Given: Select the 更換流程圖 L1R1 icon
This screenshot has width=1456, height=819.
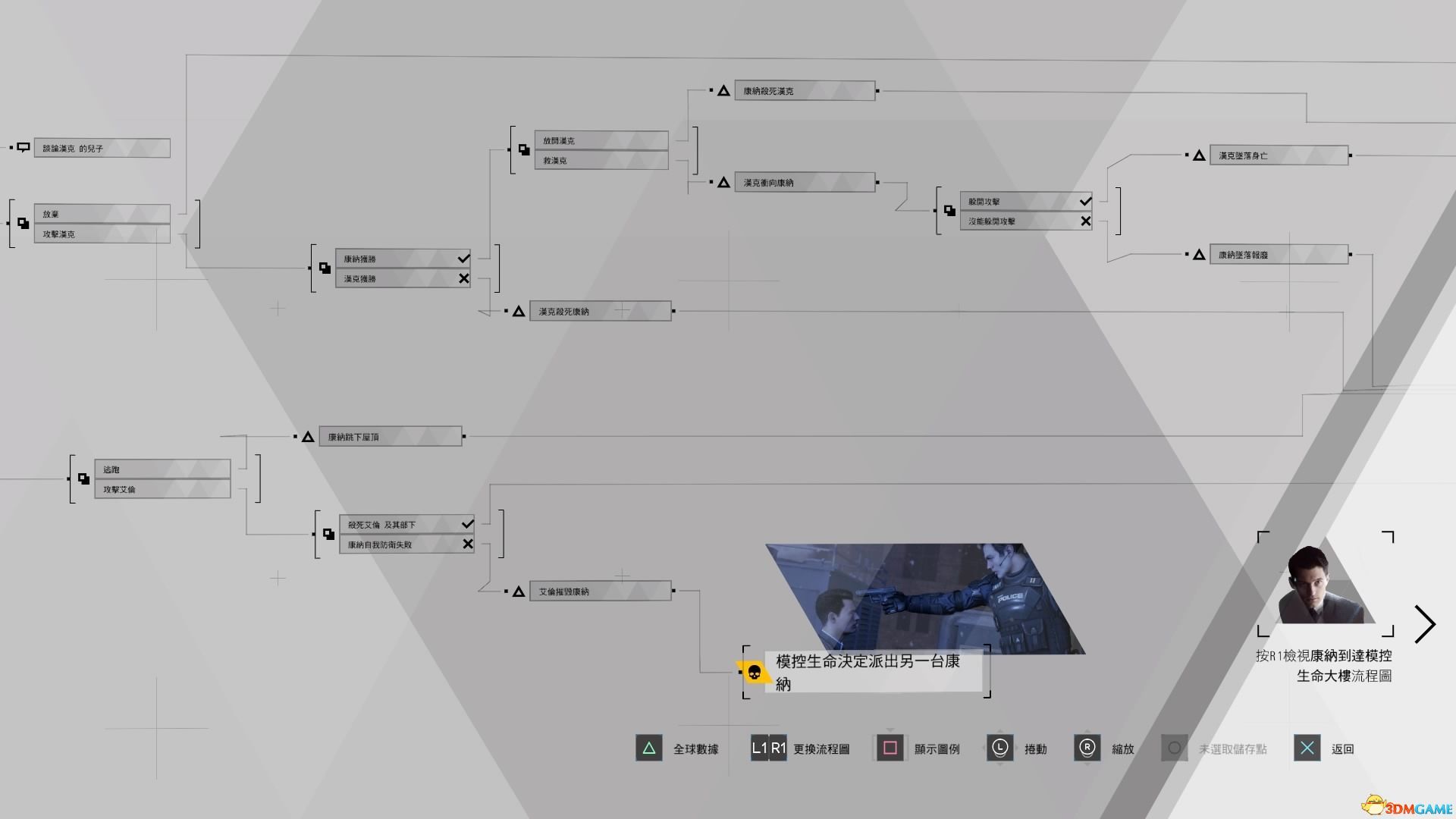Looking at the screenshot, I should (767, 748).
